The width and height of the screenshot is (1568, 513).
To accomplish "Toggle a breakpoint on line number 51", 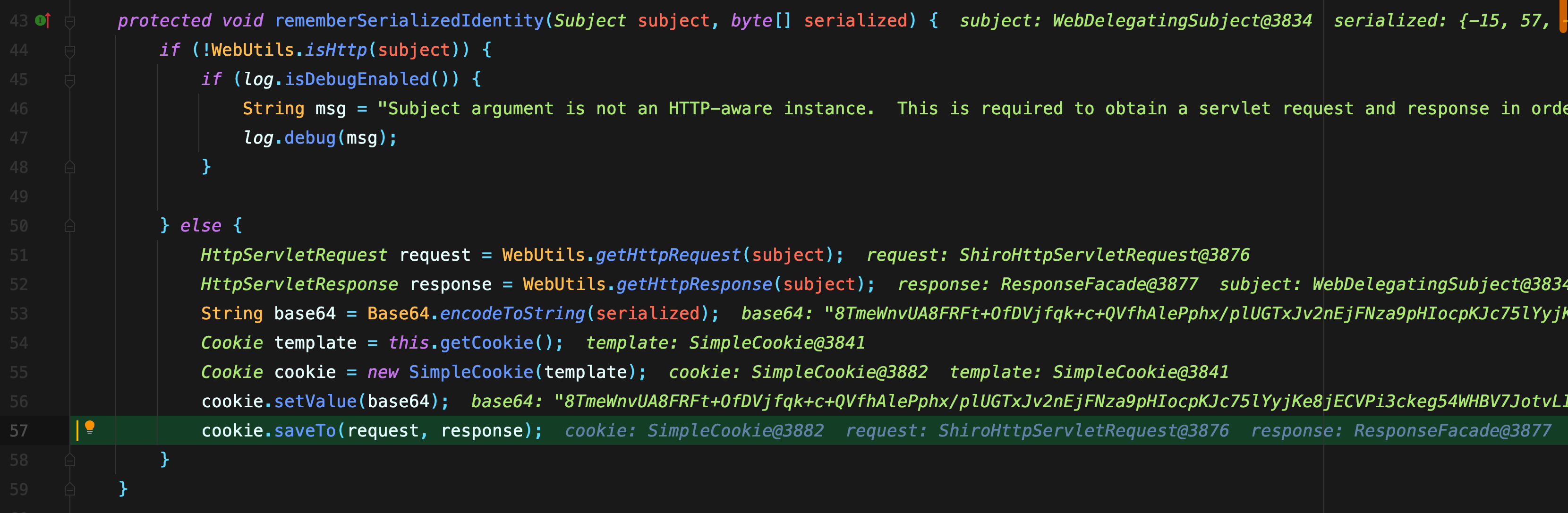I will [x=19, y=255].
